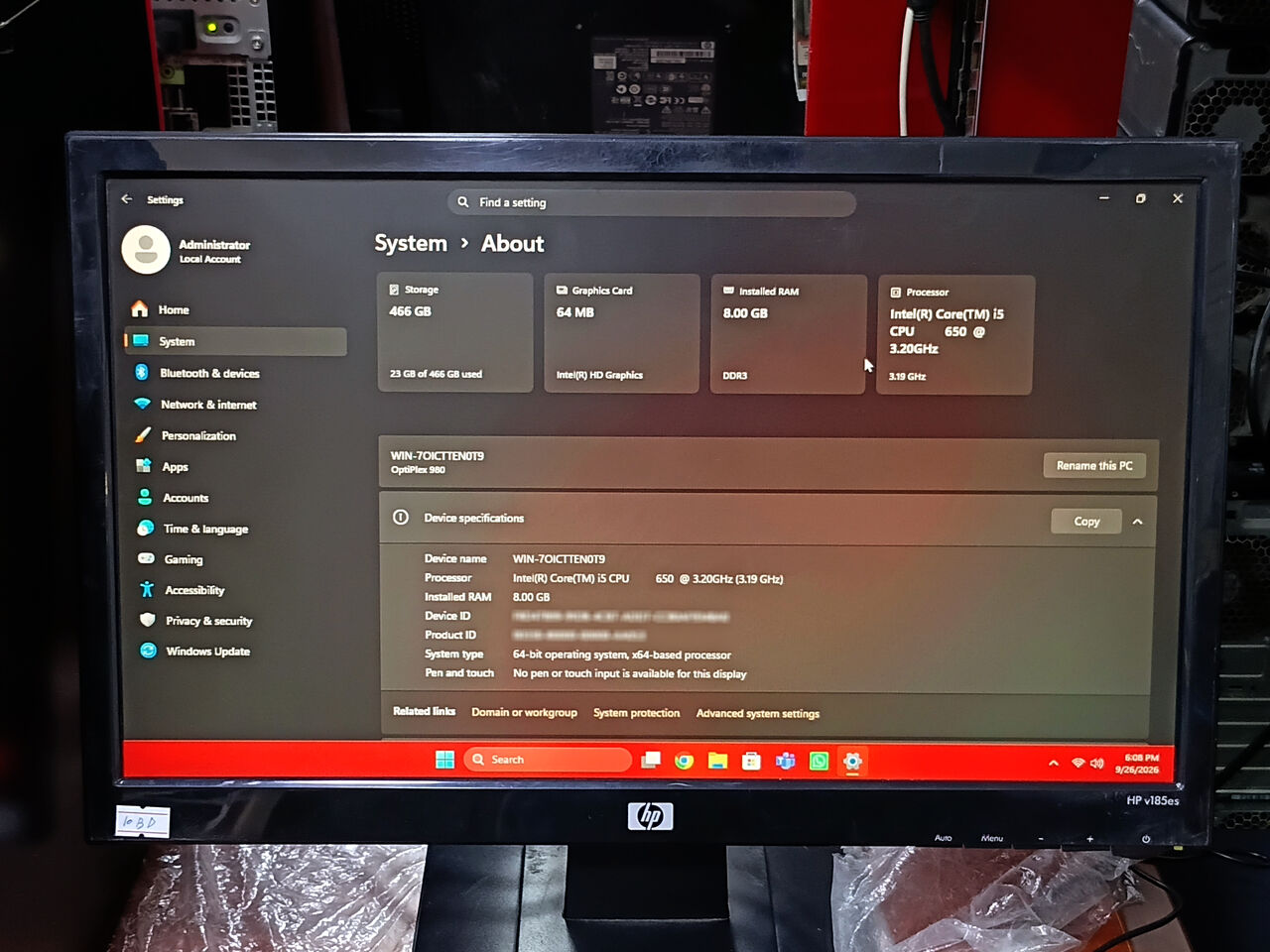
Task: Open Microsoft Teams from the taskbar
Action: pyautogui.click(x=785, y=761)
